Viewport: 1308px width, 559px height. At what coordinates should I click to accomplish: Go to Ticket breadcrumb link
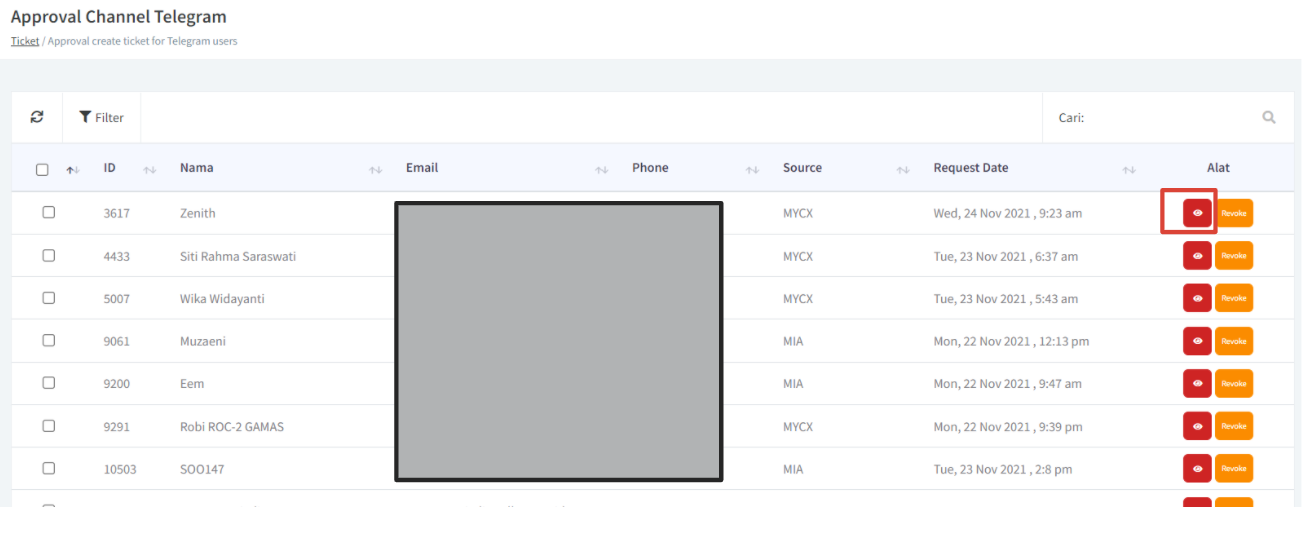pyautogui.click(x=25, y=41)
